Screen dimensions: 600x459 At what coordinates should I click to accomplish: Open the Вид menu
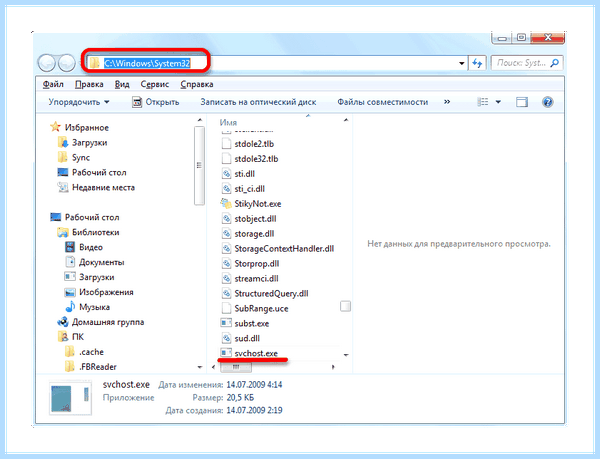122,84
